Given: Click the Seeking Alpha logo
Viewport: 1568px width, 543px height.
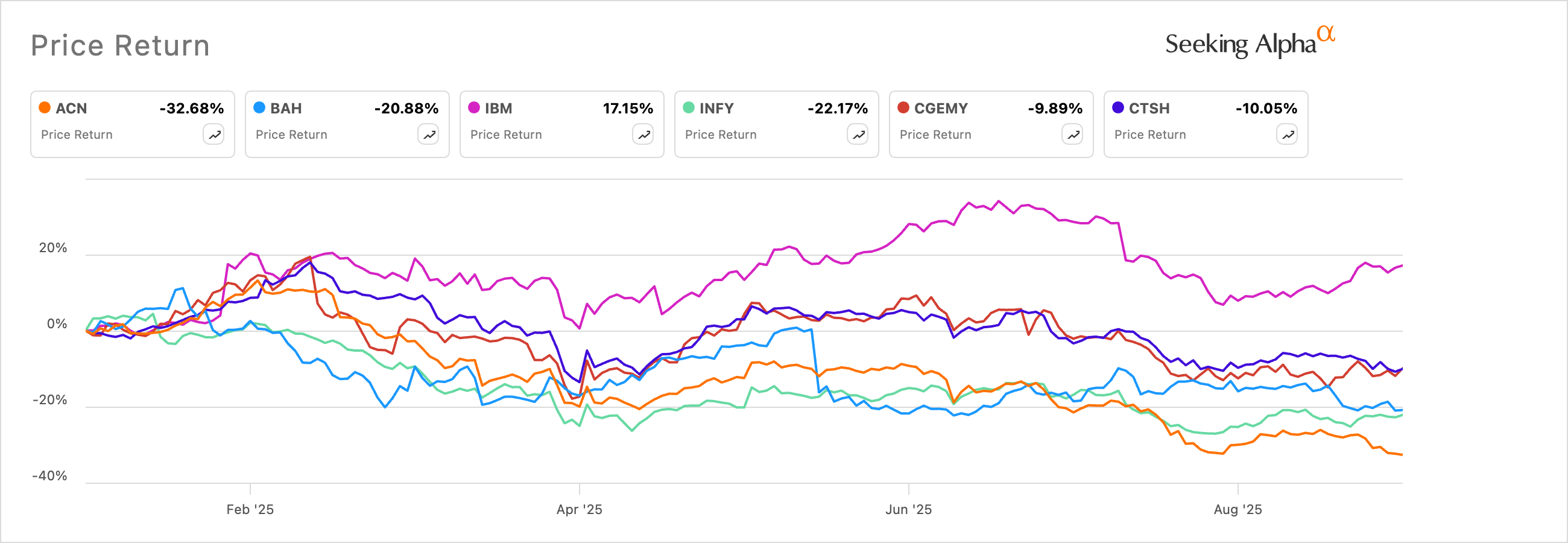Looking at the screenshot, I should pyautogui.click(x=1249, y=43).
